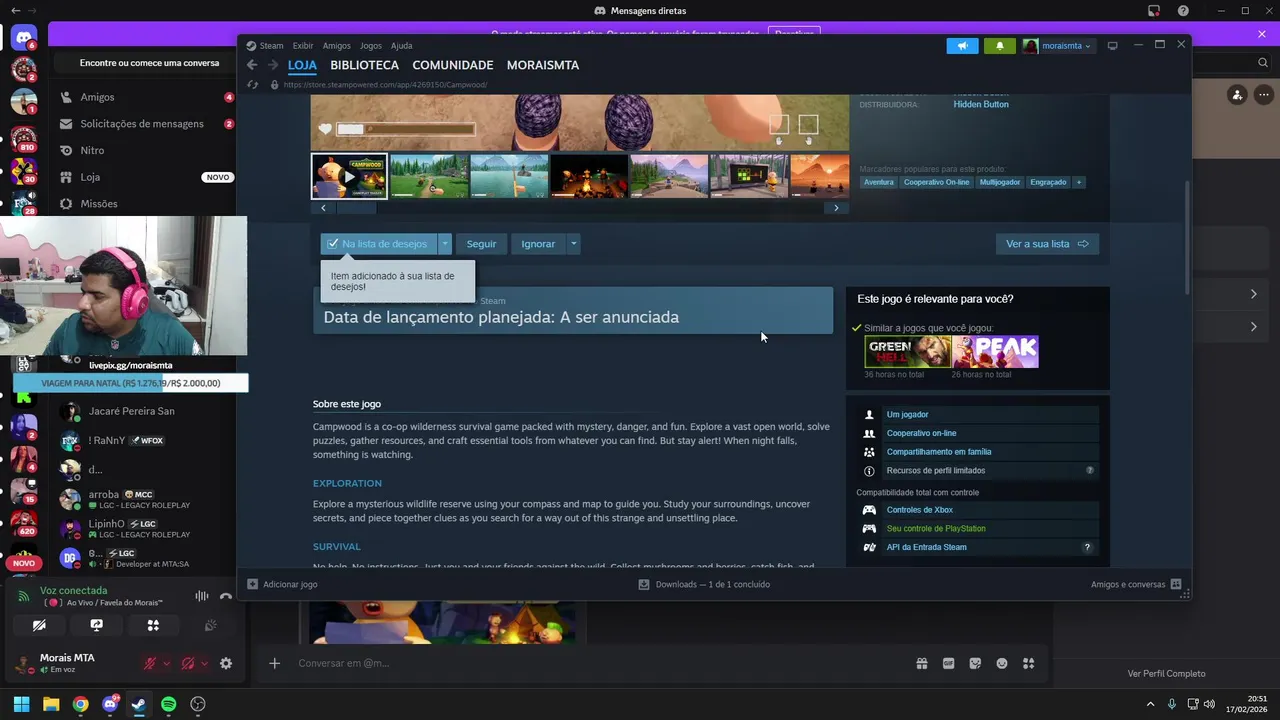
Task: Click the Aventura tag
Action: pyautogui.click(x=879, y=182)
